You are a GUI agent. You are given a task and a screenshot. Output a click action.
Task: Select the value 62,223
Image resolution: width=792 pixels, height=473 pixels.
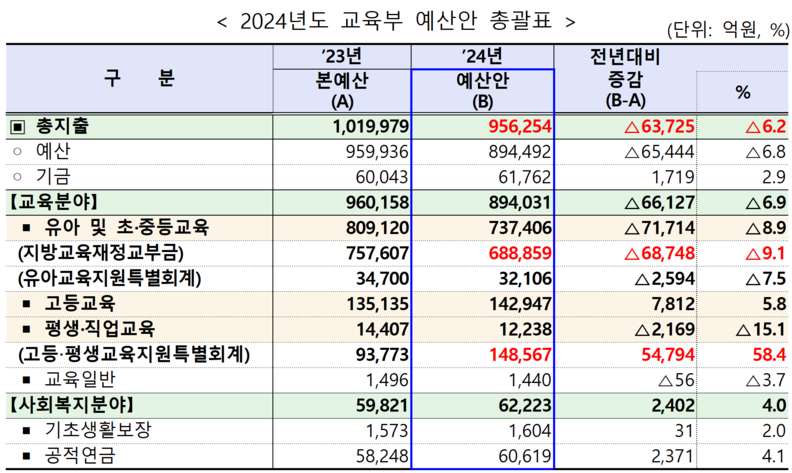(x=525, y=405)
